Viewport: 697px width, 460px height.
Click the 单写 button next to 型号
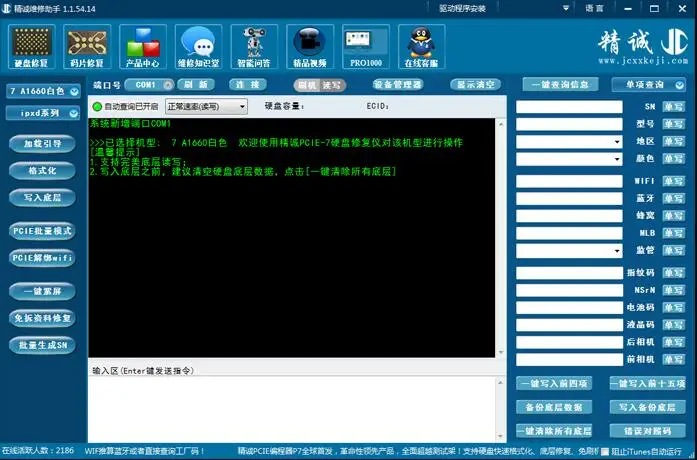tap(674, 124)
